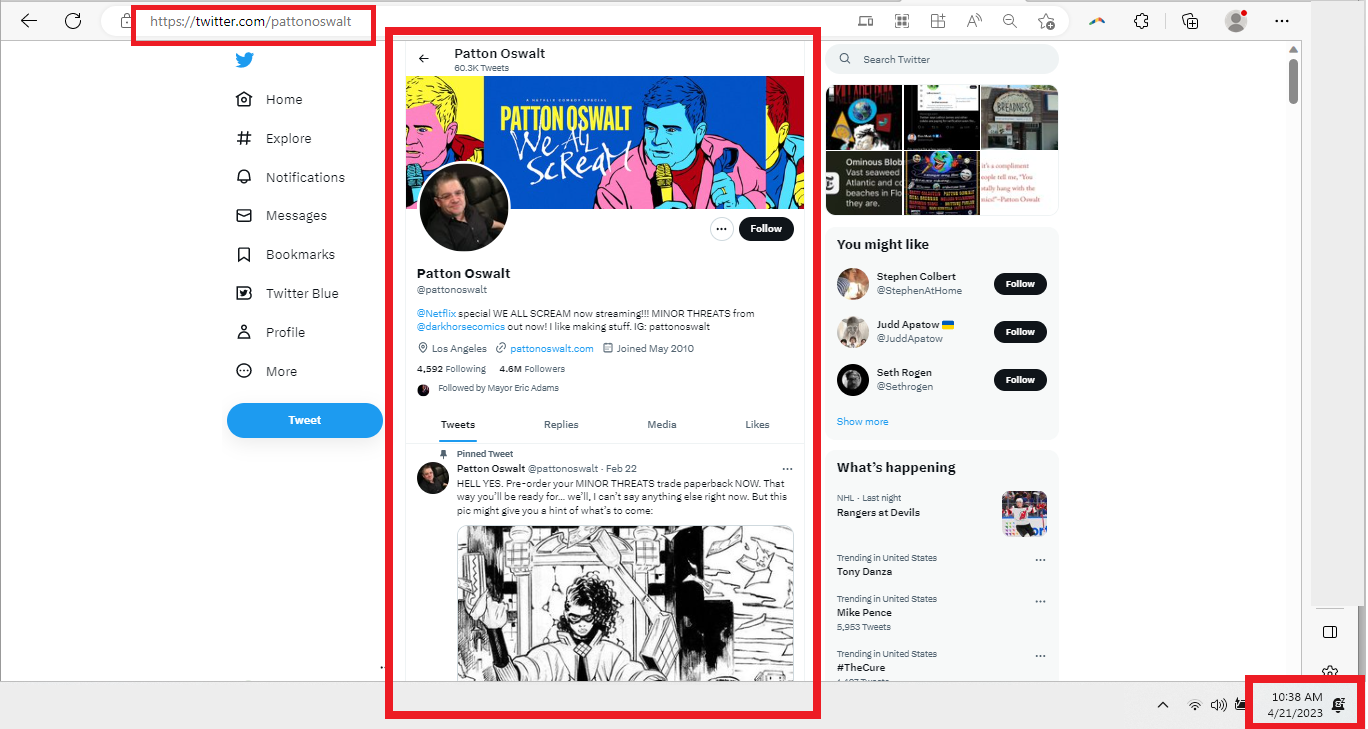
Task: Open the Breadness storefront media thumbnail
Action: pyautogui.click(x=1019, y=117)
